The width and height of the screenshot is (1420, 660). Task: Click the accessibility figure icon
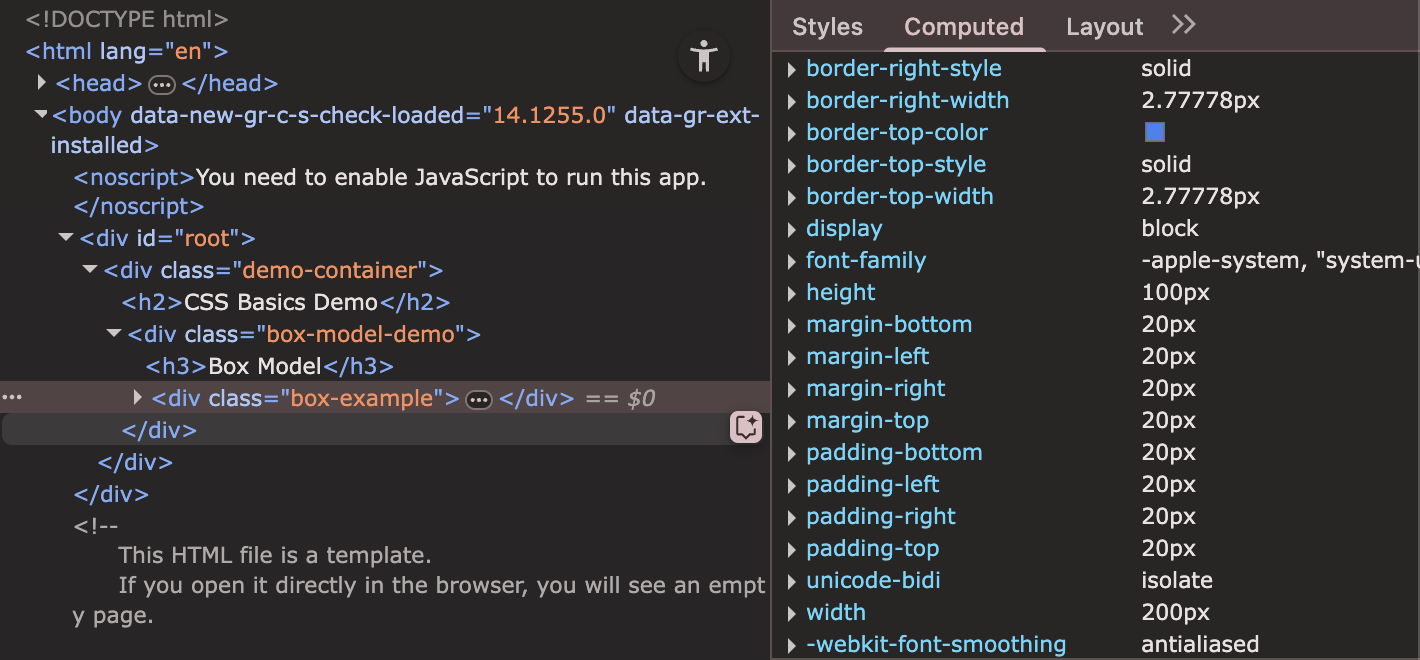tap(704, 56)
